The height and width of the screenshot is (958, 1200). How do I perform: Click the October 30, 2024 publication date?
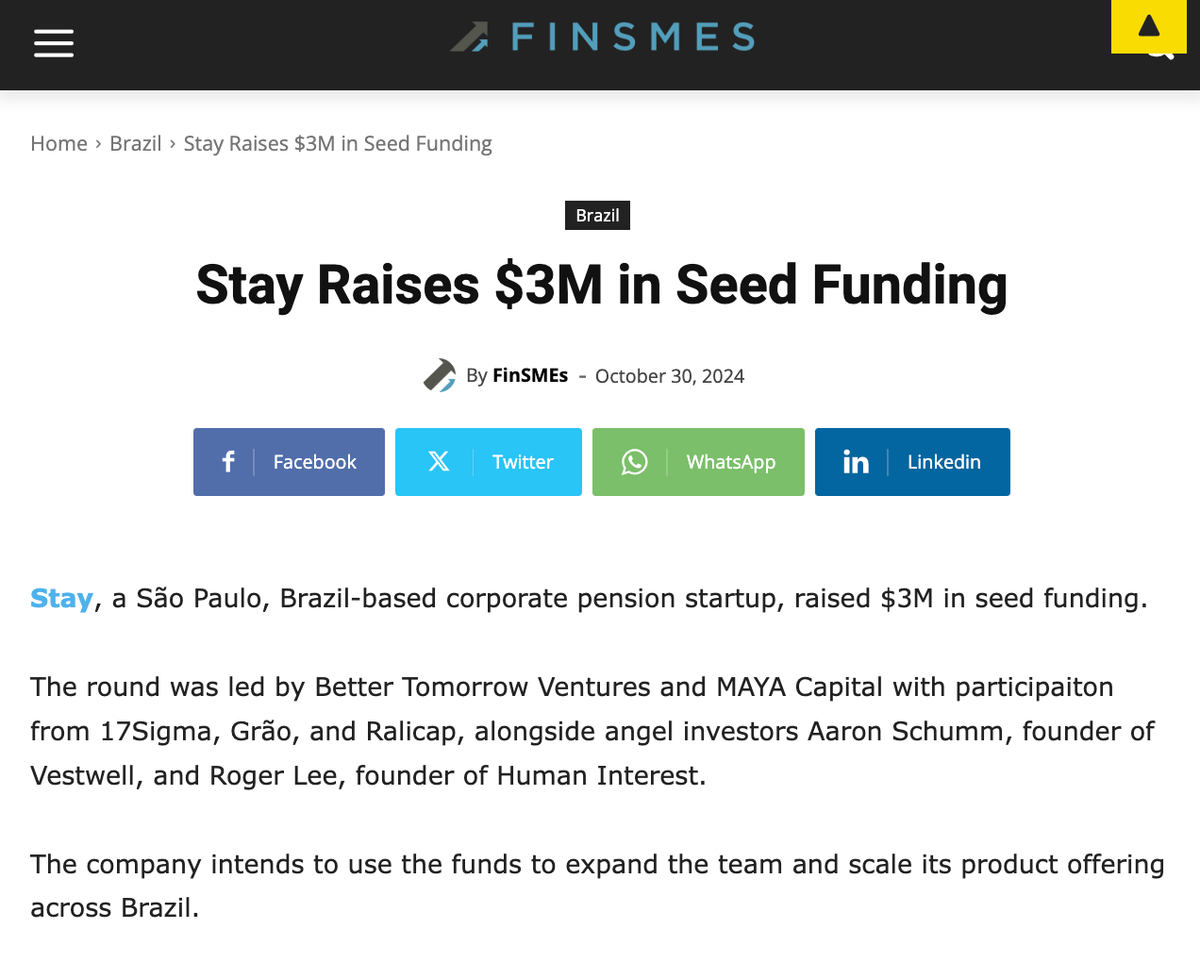pyautogui.click(x=668, y=375)
